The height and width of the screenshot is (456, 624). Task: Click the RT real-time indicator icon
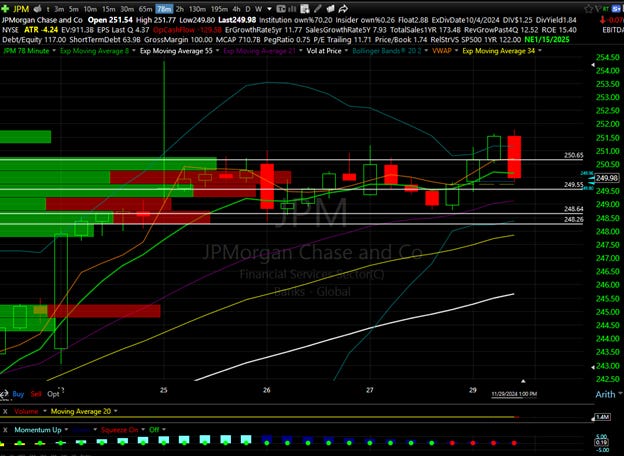(x=605, y=8)
